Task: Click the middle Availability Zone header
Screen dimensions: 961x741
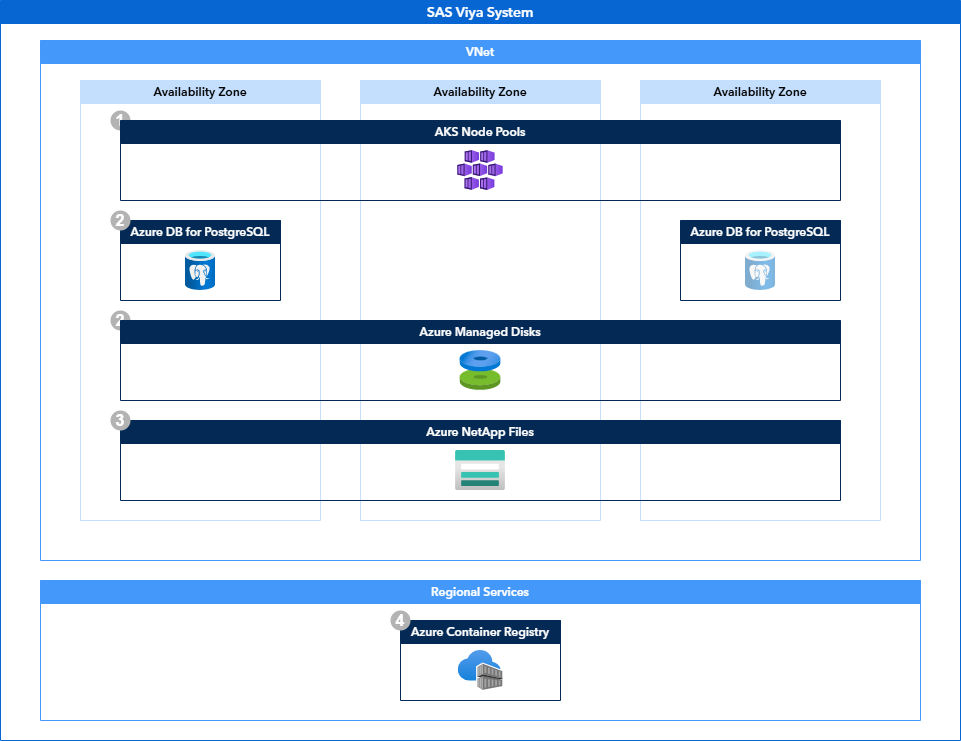Action: pos(480,92)
